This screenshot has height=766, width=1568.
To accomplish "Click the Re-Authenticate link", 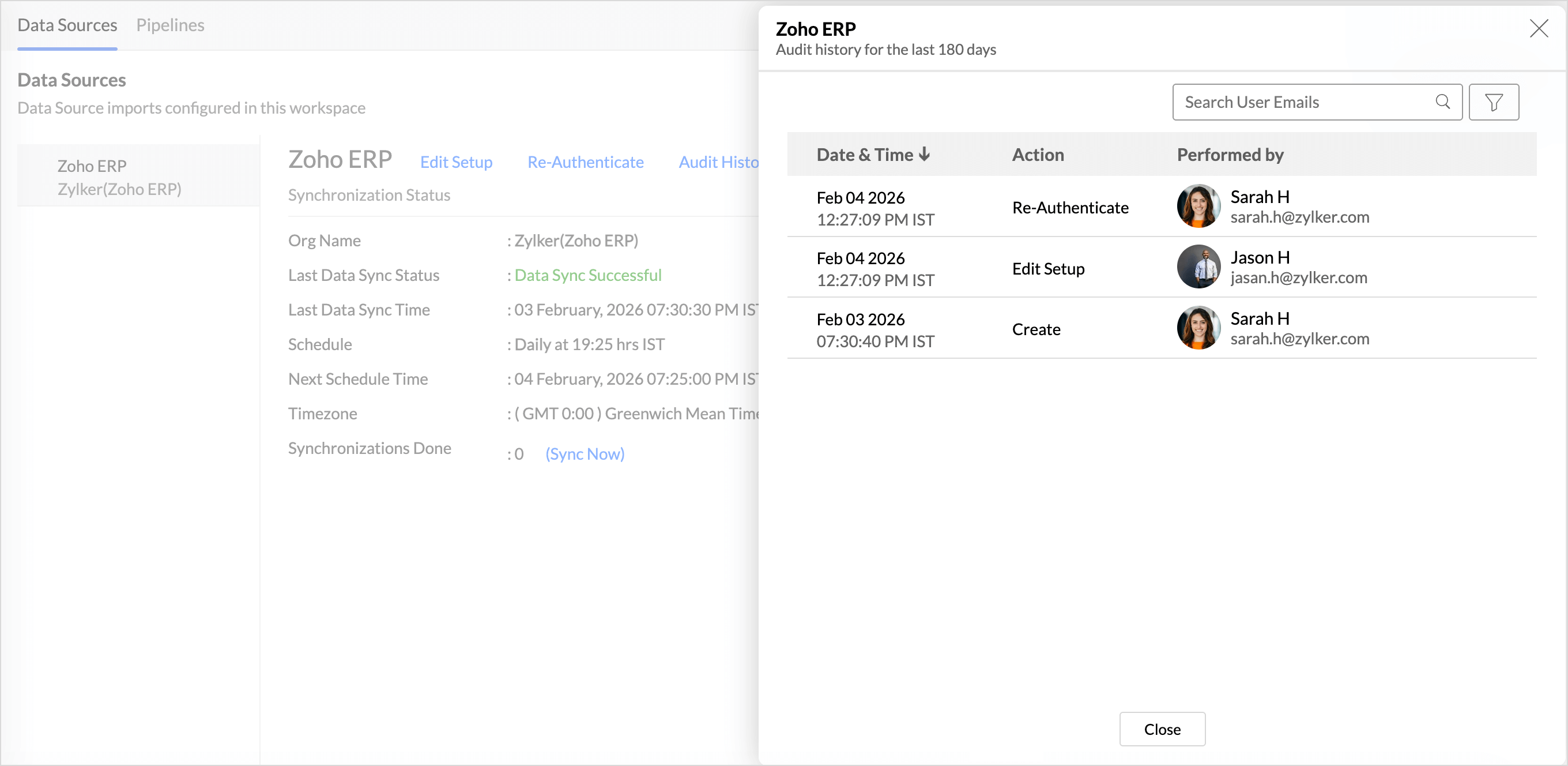I will 585,162.
